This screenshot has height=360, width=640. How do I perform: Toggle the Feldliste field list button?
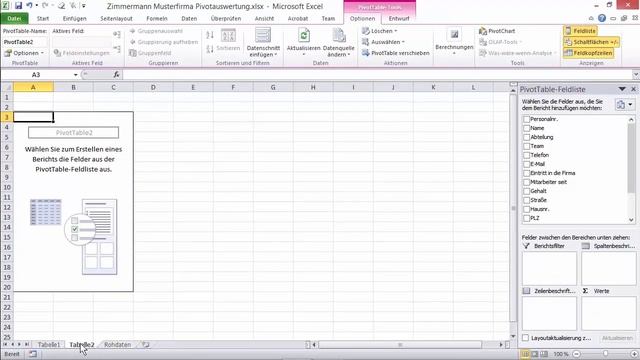pos(580,31)
